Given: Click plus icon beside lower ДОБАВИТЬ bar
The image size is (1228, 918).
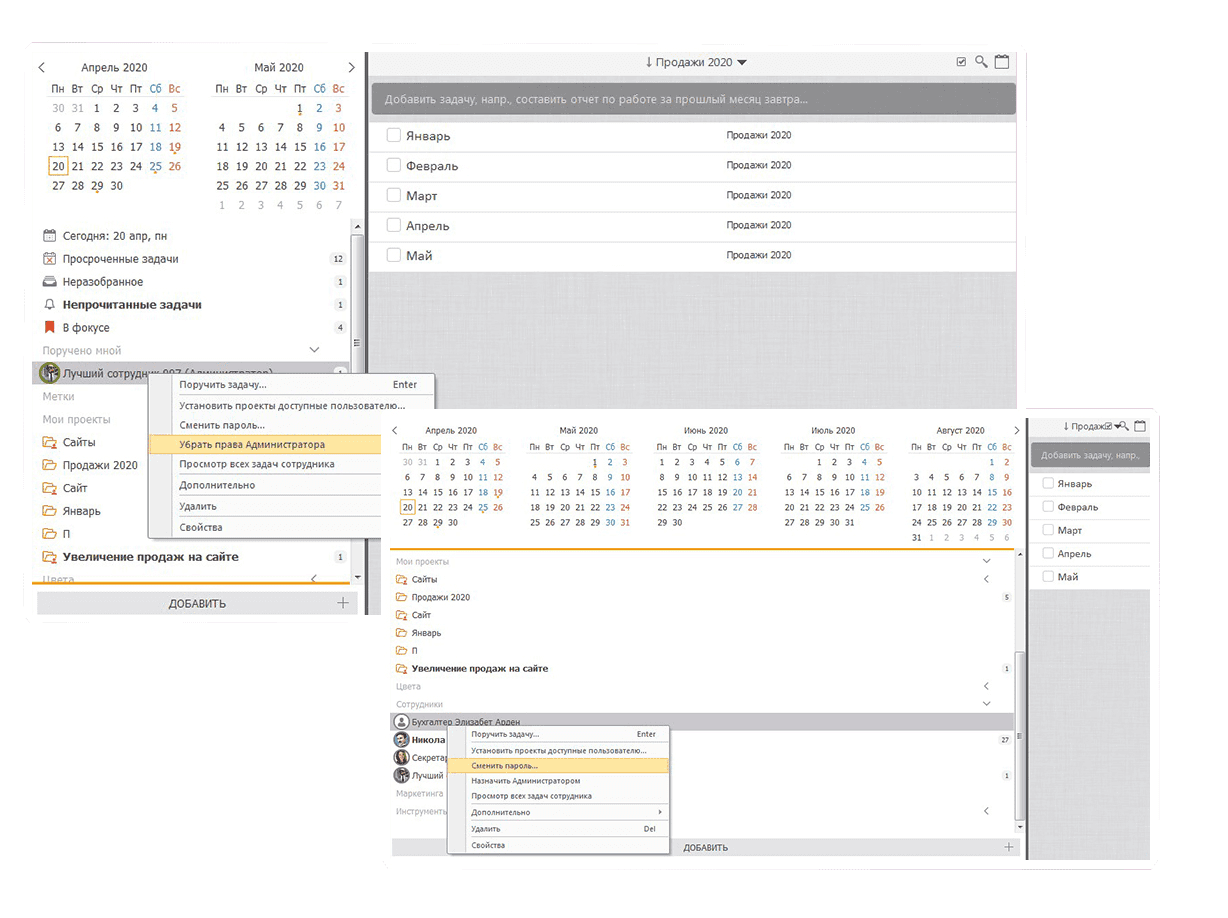Looking at the screenshot, I should coord(1008,847).
